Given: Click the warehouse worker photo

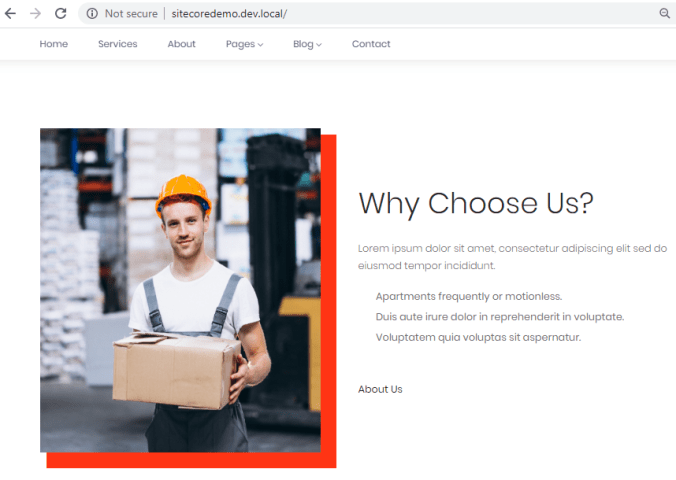Looking at the screenshot, I should coord(180,290).
